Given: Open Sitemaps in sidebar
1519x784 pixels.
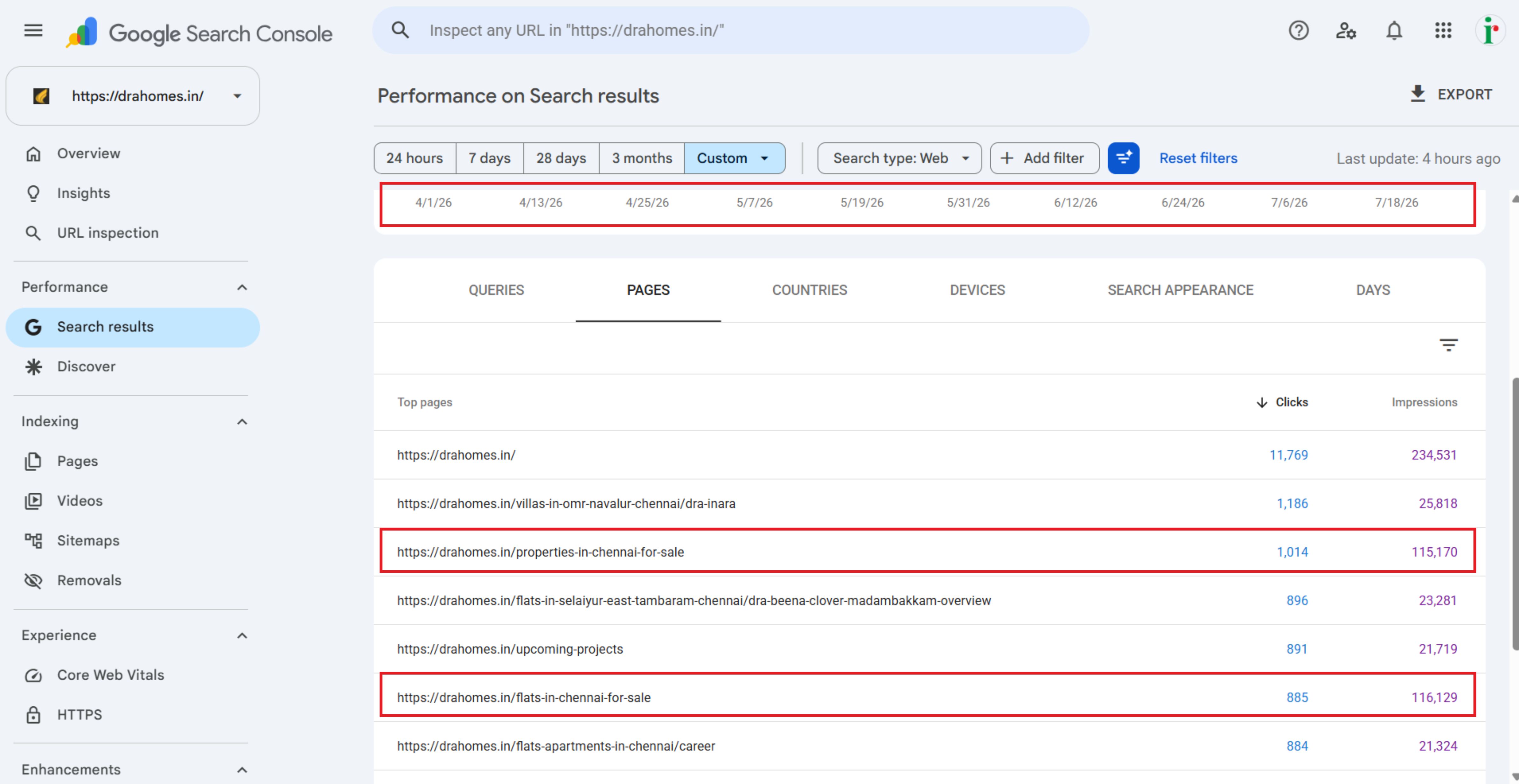Looking at the screenshot, I should 133,541.
